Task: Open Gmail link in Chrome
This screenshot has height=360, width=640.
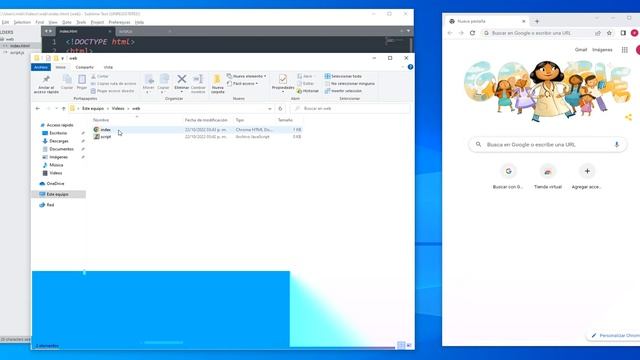Action: point(581,50)
